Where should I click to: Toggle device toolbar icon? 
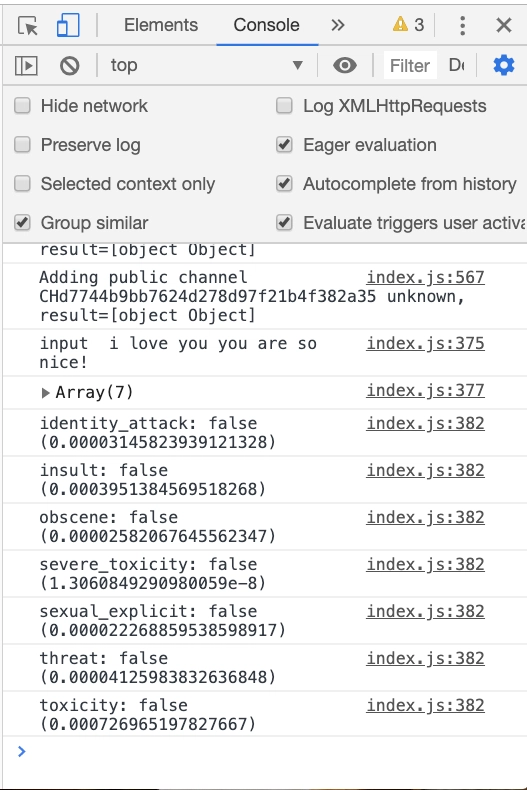click(x=68, y=25)
